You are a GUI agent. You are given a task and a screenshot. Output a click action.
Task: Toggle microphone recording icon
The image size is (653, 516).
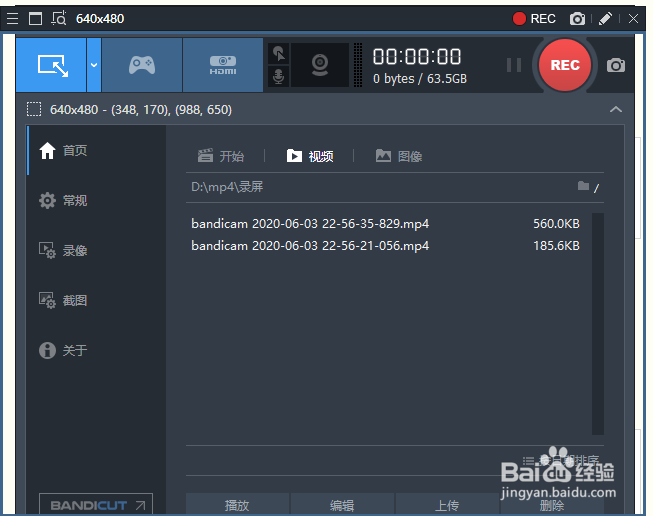278,76
